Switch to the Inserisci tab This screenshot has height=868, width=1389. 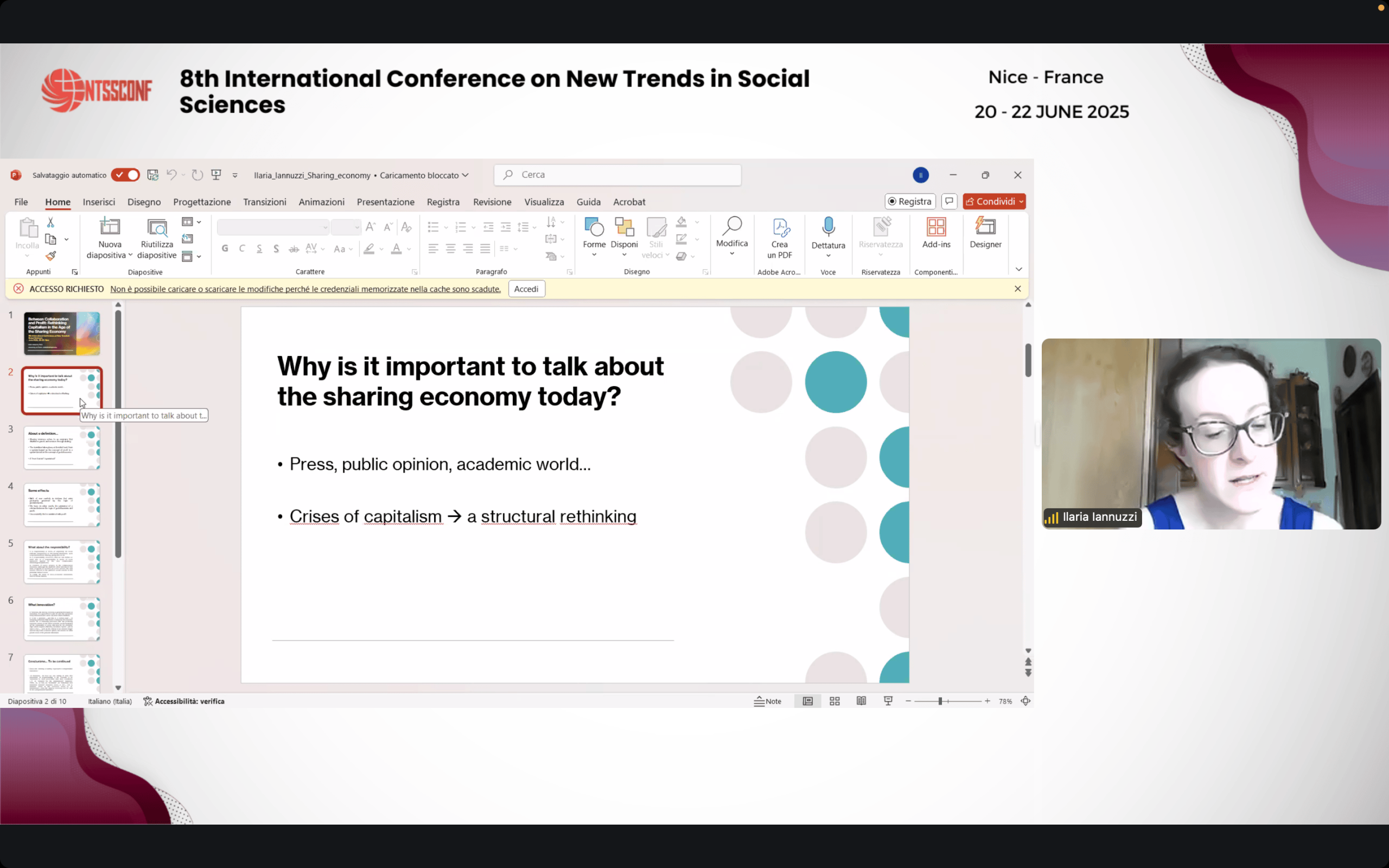99,202
